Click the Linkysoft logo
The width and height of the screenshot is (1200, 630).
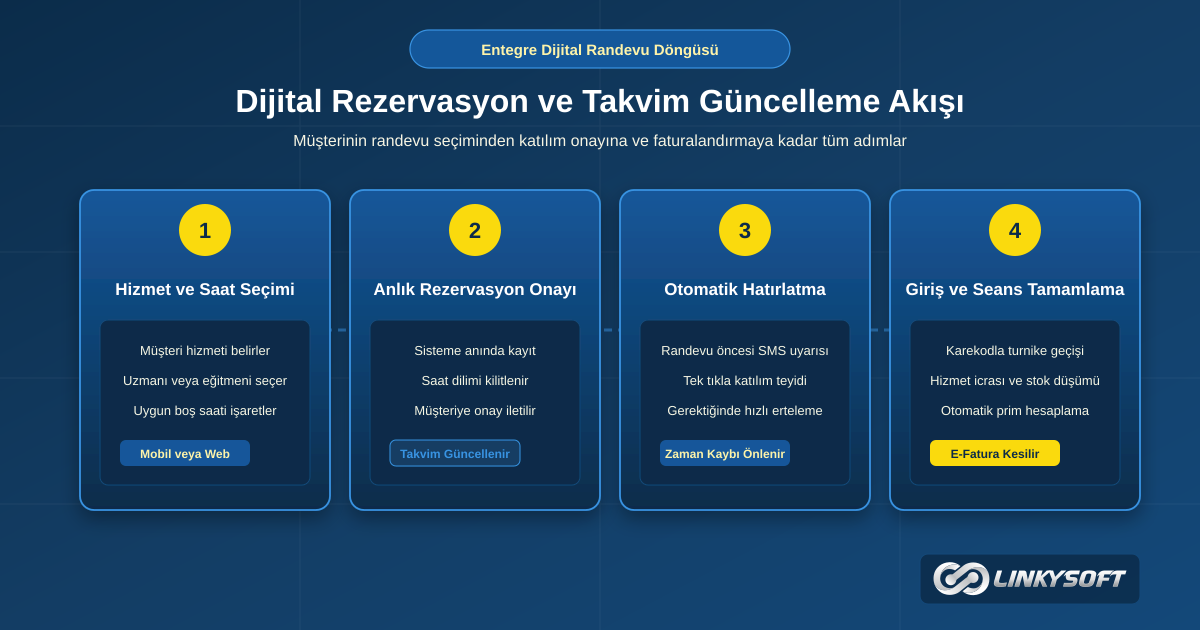click(1030, 579)
